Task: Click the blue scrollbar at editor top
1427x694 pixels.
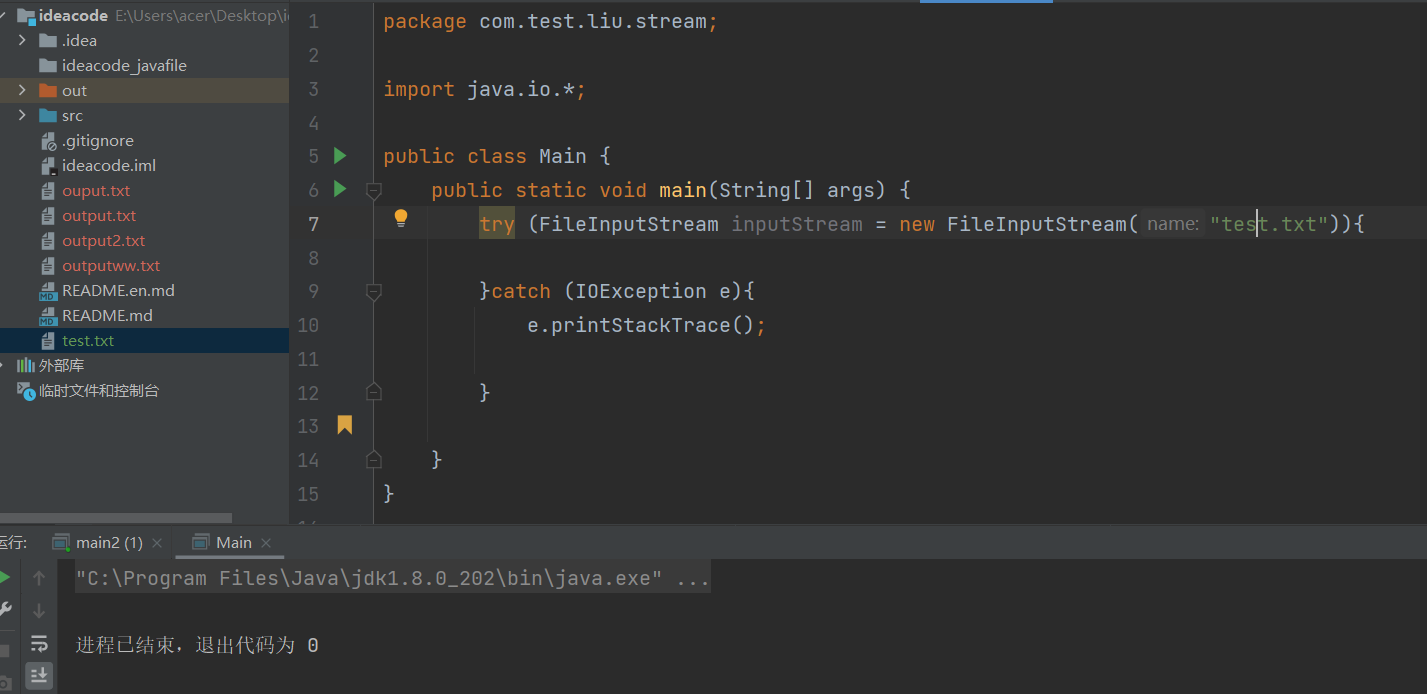Action: (x=985, y=4)
